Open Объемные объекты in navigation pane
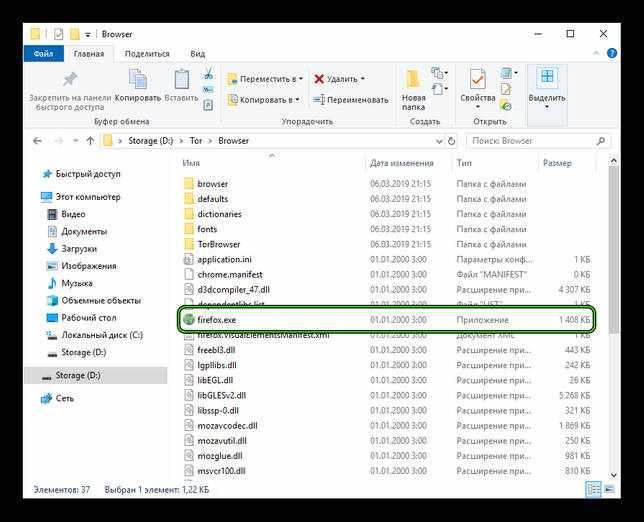Screen dimensions: 644x522 pos(94,301)
